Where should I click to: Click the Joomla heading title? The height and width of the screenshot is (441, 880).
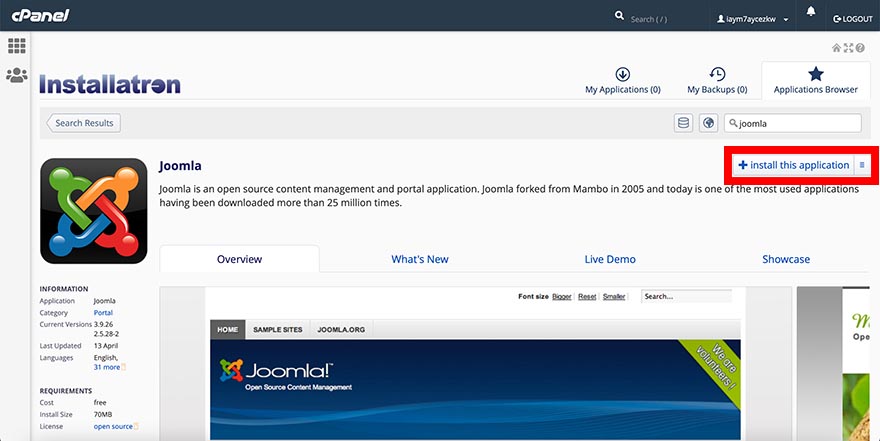[x=180, y=166]
